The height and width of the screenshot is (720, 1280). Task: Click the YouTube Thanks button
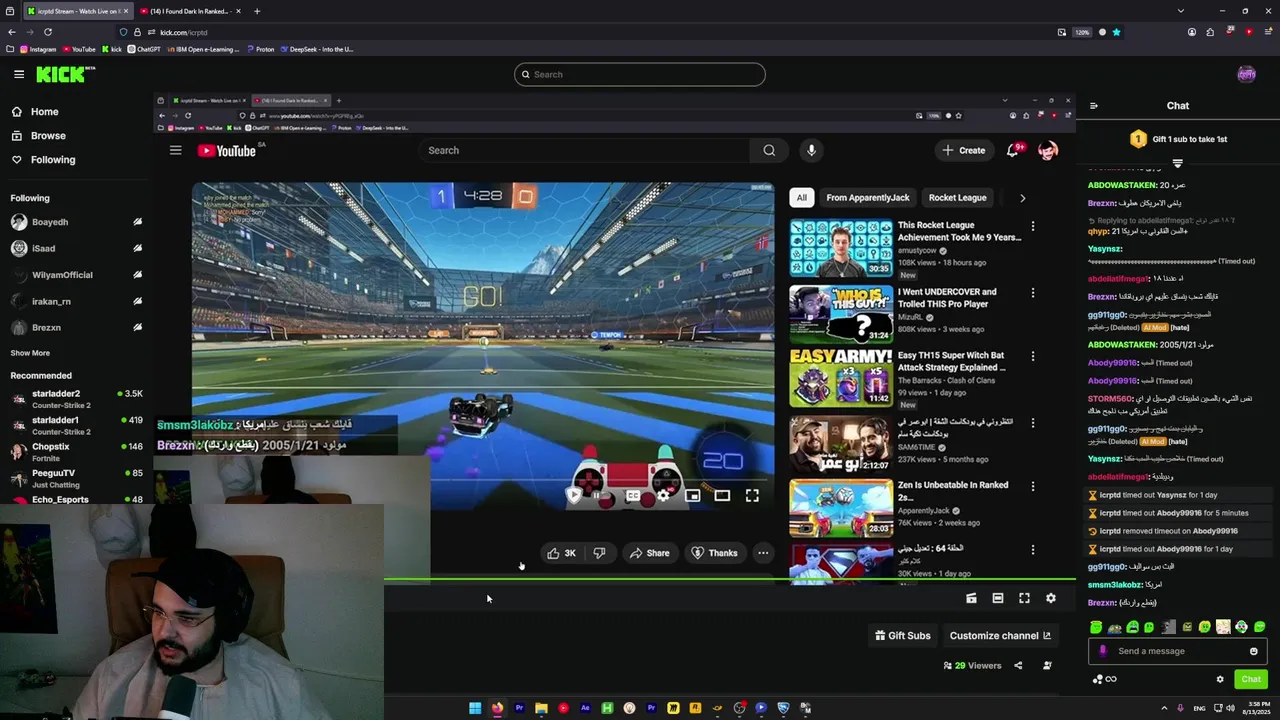[x=714, y=553]
